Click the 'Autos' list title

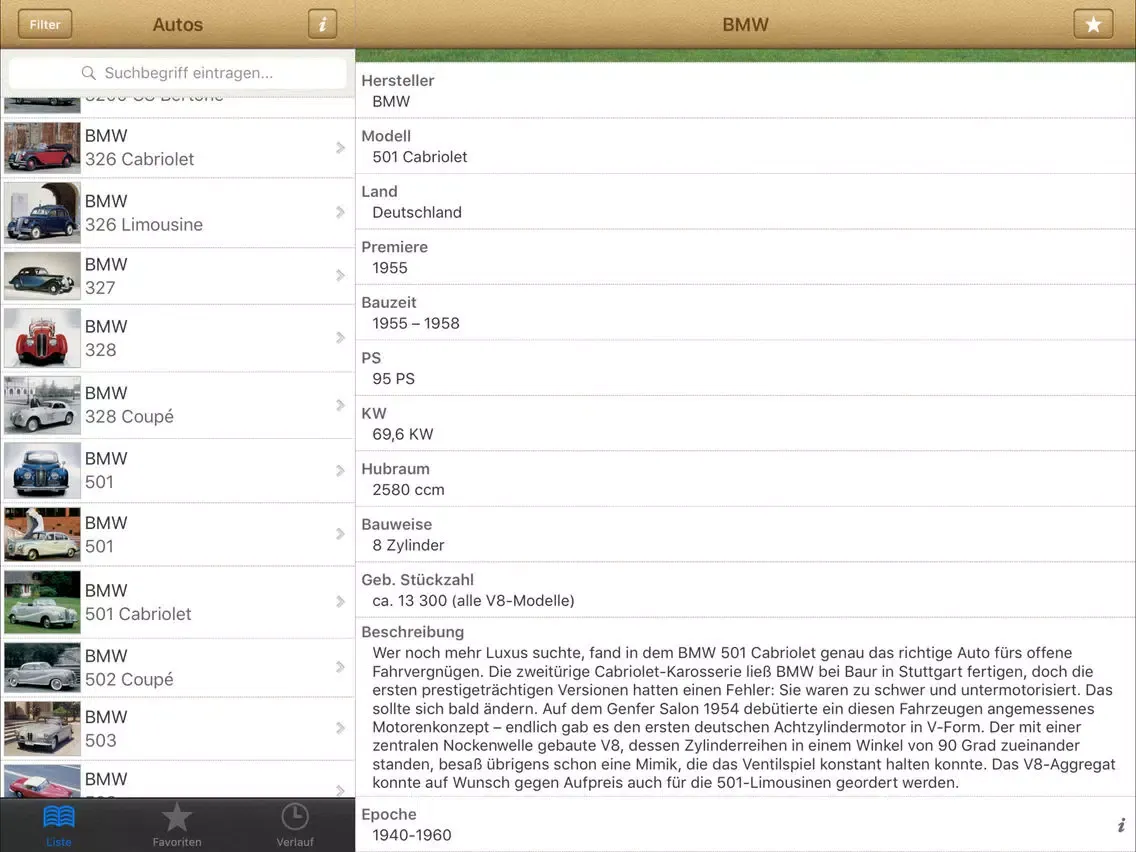pyautogui.click(x=178, y=25)
